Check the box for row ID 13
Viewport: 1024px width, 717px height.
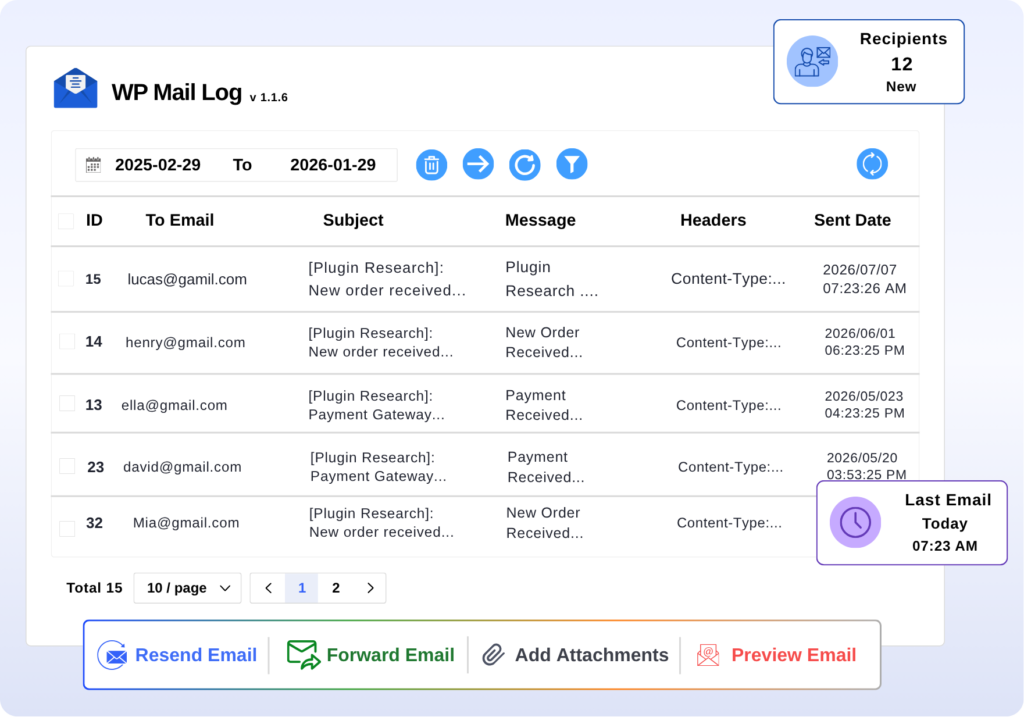click(67, 404)
